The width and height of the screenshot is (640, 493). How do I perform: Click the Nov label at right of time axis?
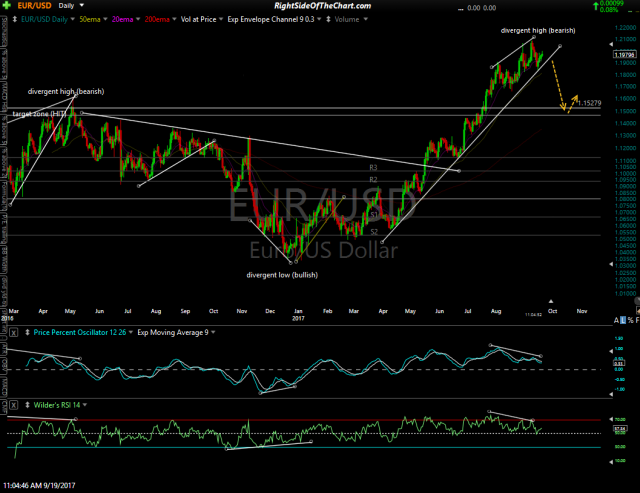coord(582,311)
